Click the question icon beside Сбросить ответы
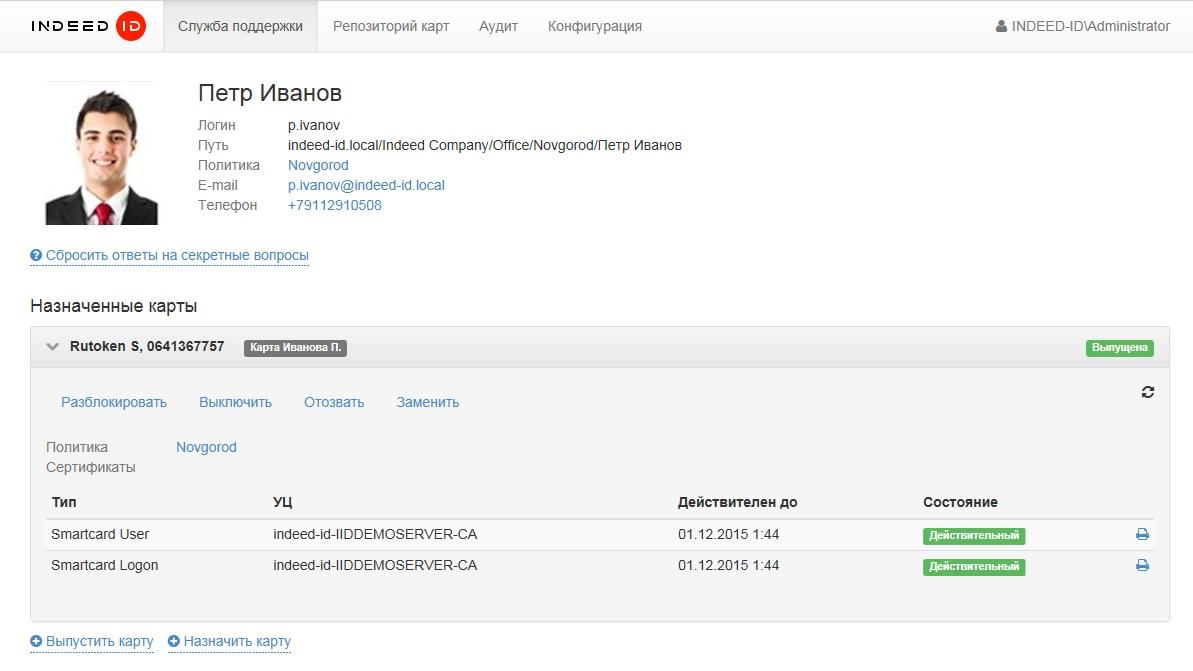This screenshot has width=1193, height=671. (36, 256)
